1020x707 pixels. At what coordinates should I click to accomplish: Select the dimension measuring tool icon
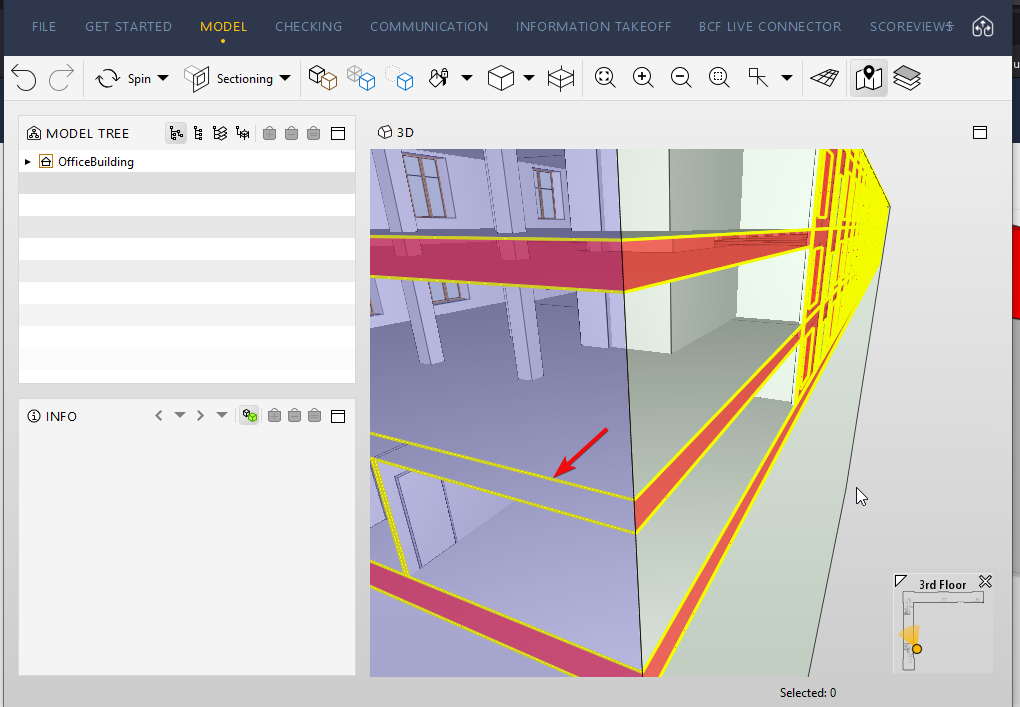click(758, 78)
